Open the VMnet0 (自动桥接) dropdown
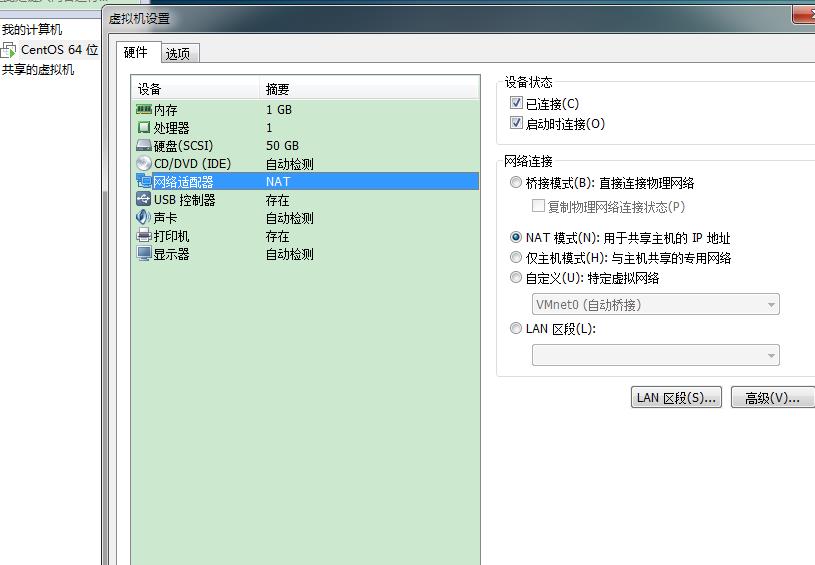This screenshot has height=565, width=815. (655, 305)
